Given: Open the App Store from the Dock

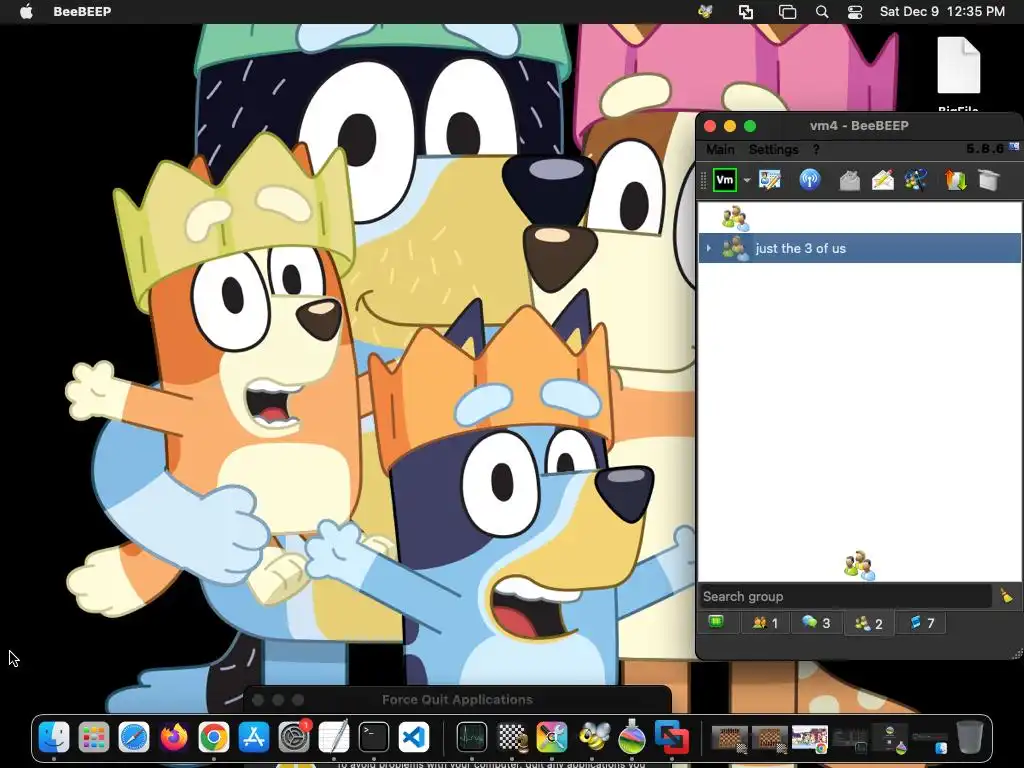Looking at the screenshot, I should click(253, 738).
